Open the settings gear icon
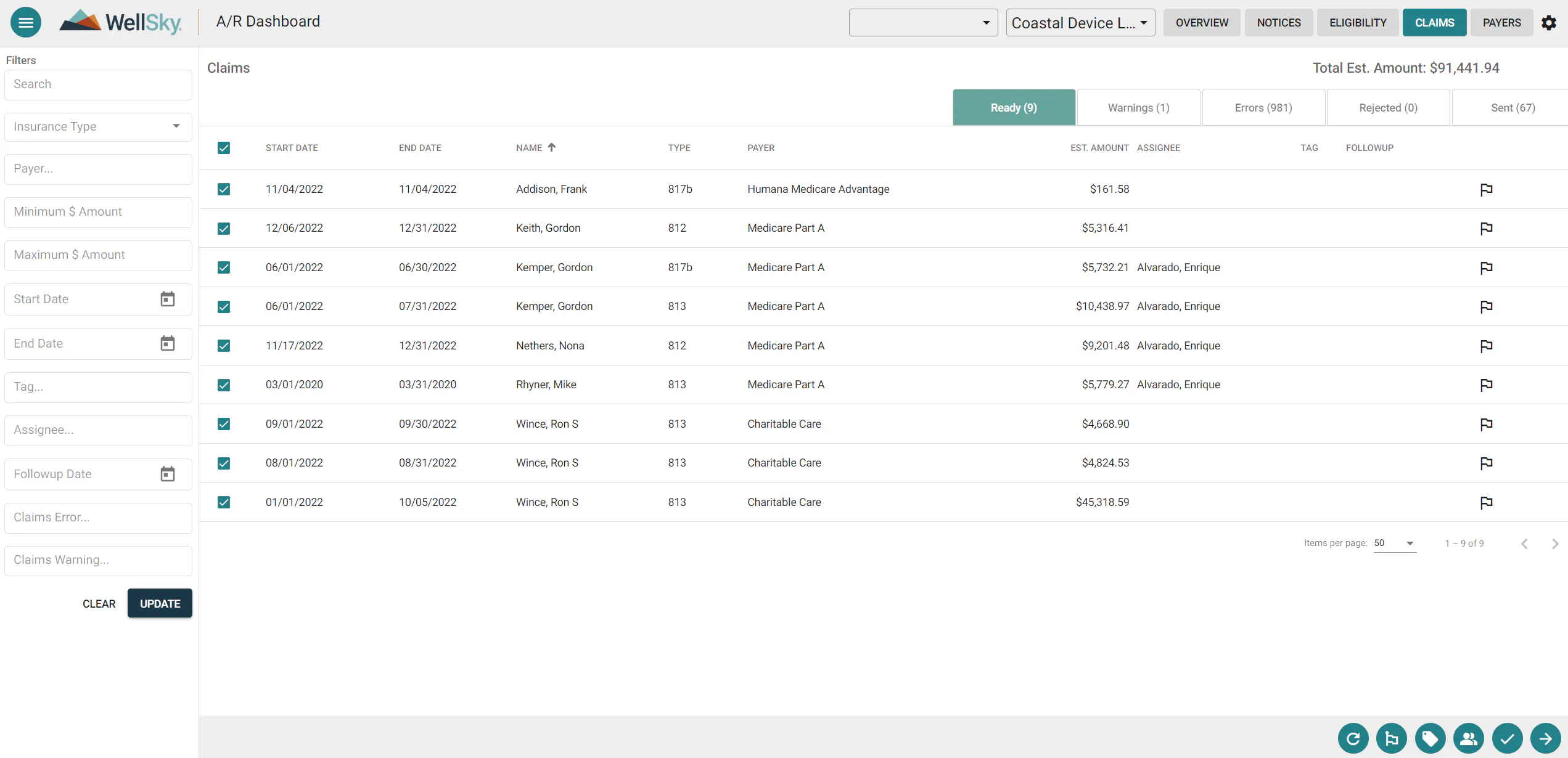This screenshot has height=758, width=1568. point(1550,22)
